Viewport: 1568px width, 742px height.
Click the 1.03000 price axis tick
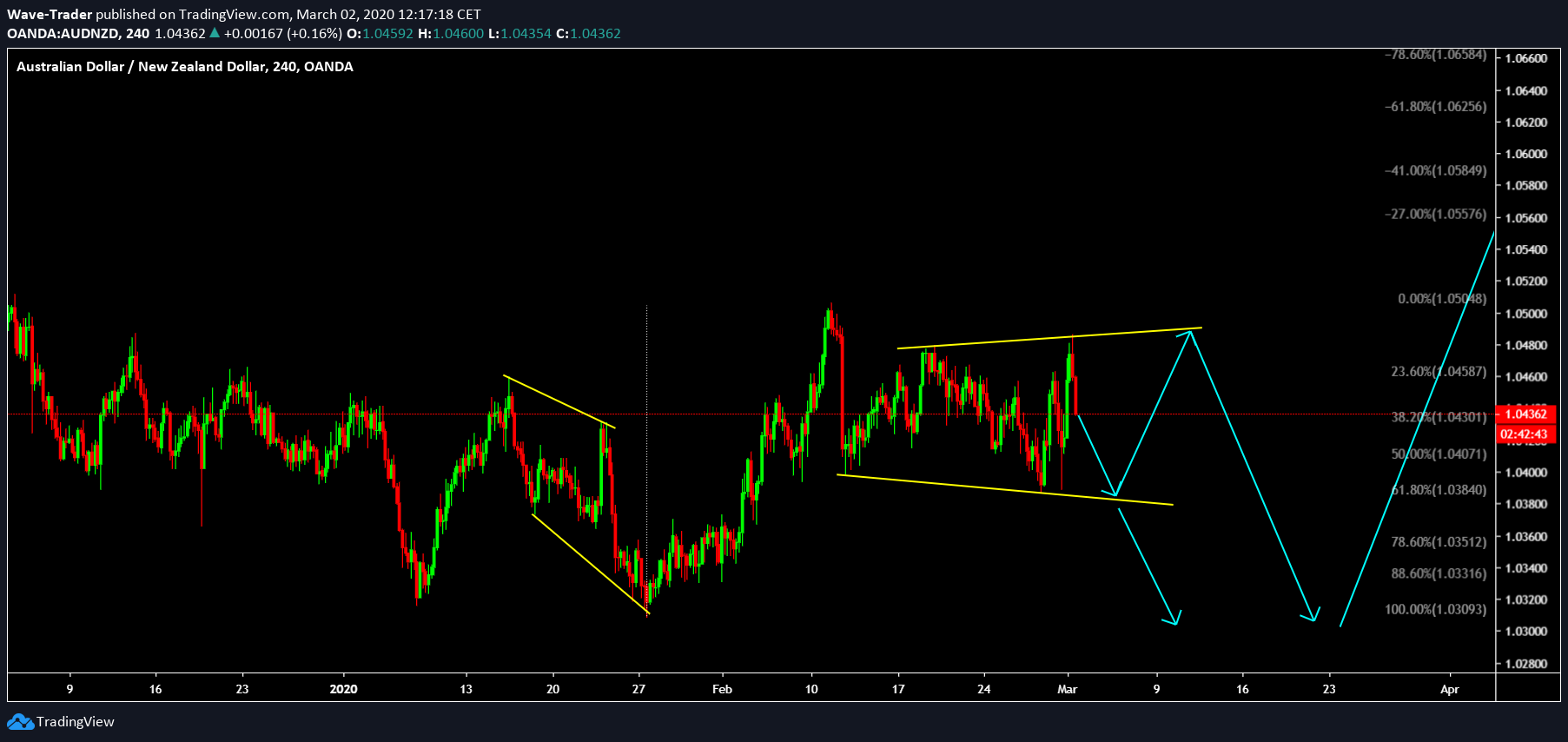pos(1526,632)
